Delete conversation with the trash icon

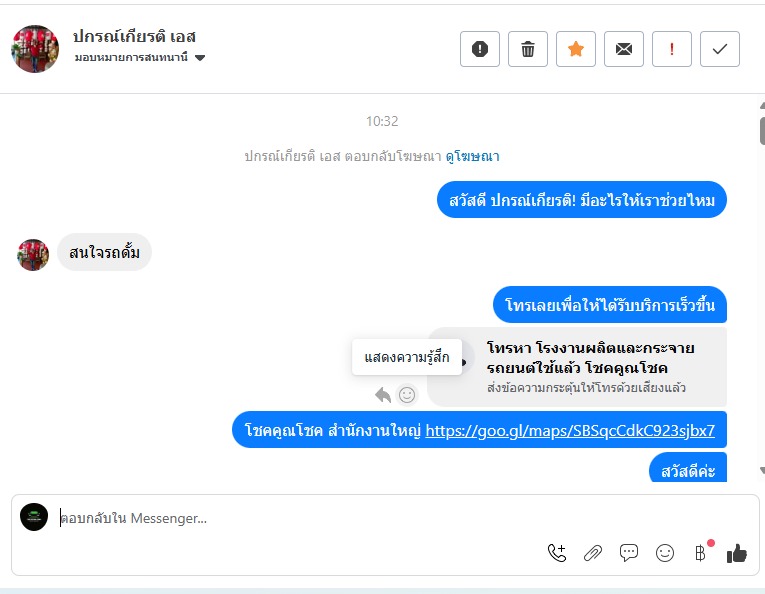[528, 49]
